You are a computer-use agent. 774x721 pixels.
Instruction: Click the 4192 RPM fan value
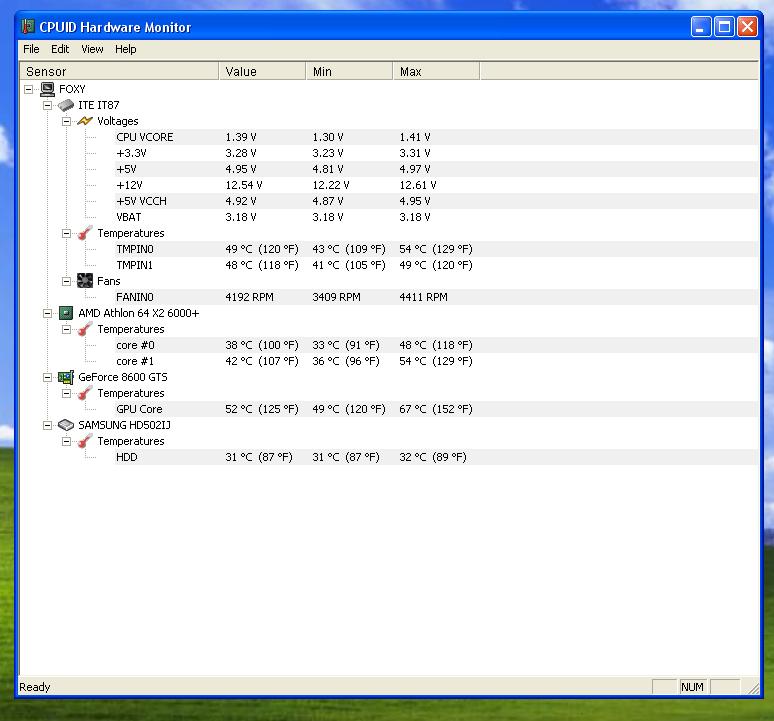249,297
